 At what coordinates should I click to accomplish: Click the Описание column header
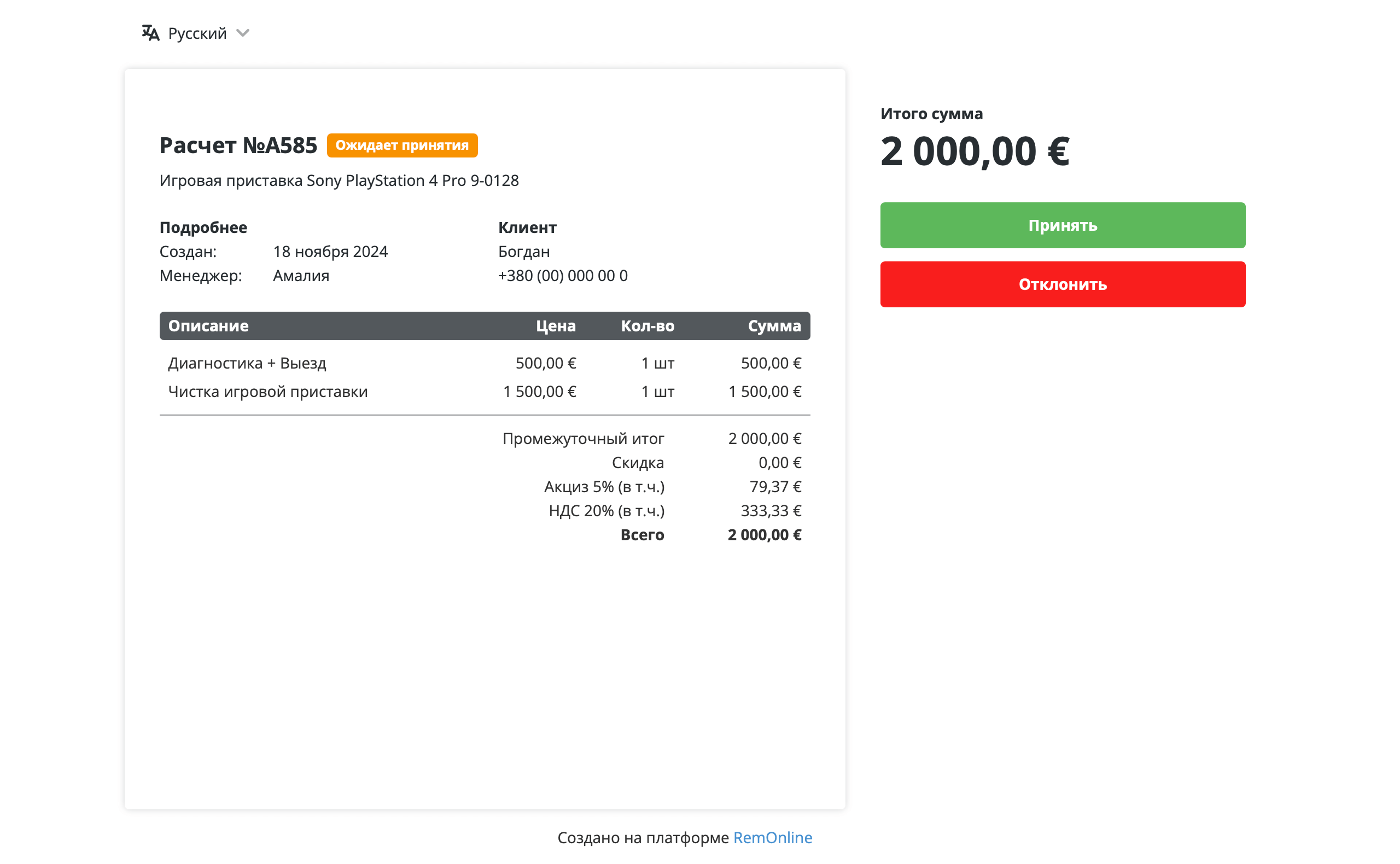(208, 326)
